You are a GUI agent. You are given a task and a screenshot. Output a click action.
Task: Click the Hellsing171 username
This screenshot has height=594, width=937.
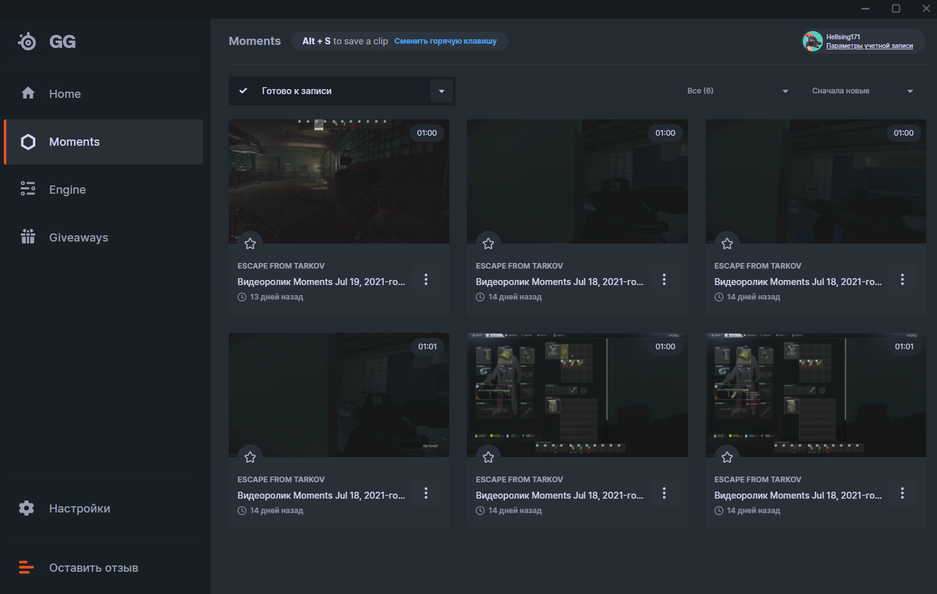coord(843,37)
